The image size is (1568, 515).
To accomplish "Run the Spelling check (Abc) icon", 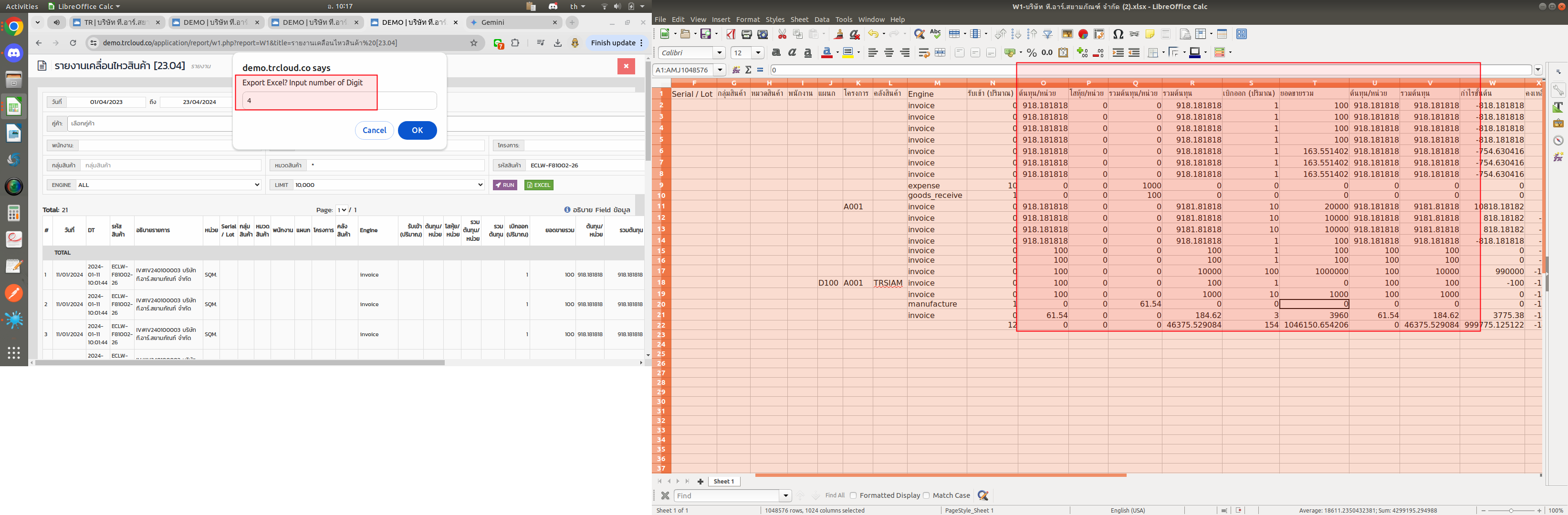I will (936, 34).
